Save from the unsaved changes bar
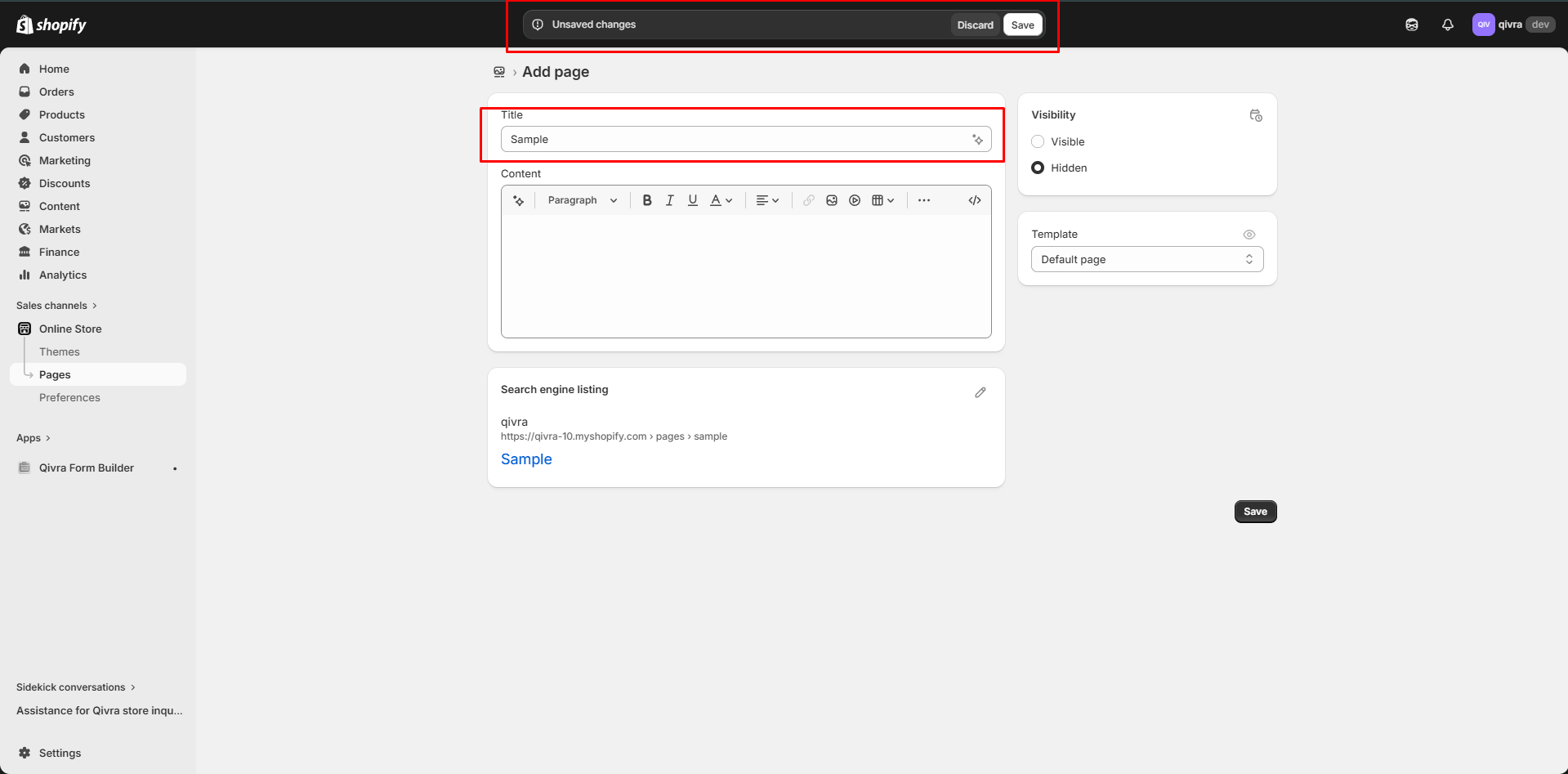The height and width of the screenshot is (774, 1568). click(x=1022, y=25)
